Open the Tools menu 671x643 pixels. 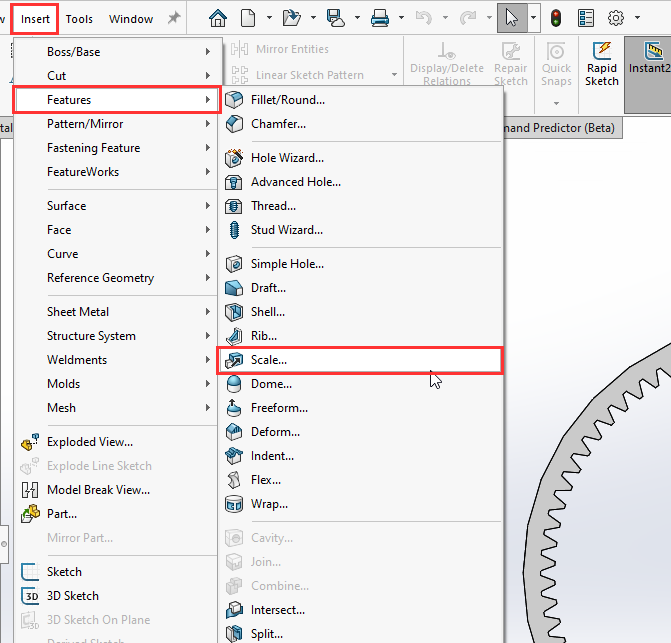(x=79, y=19)
